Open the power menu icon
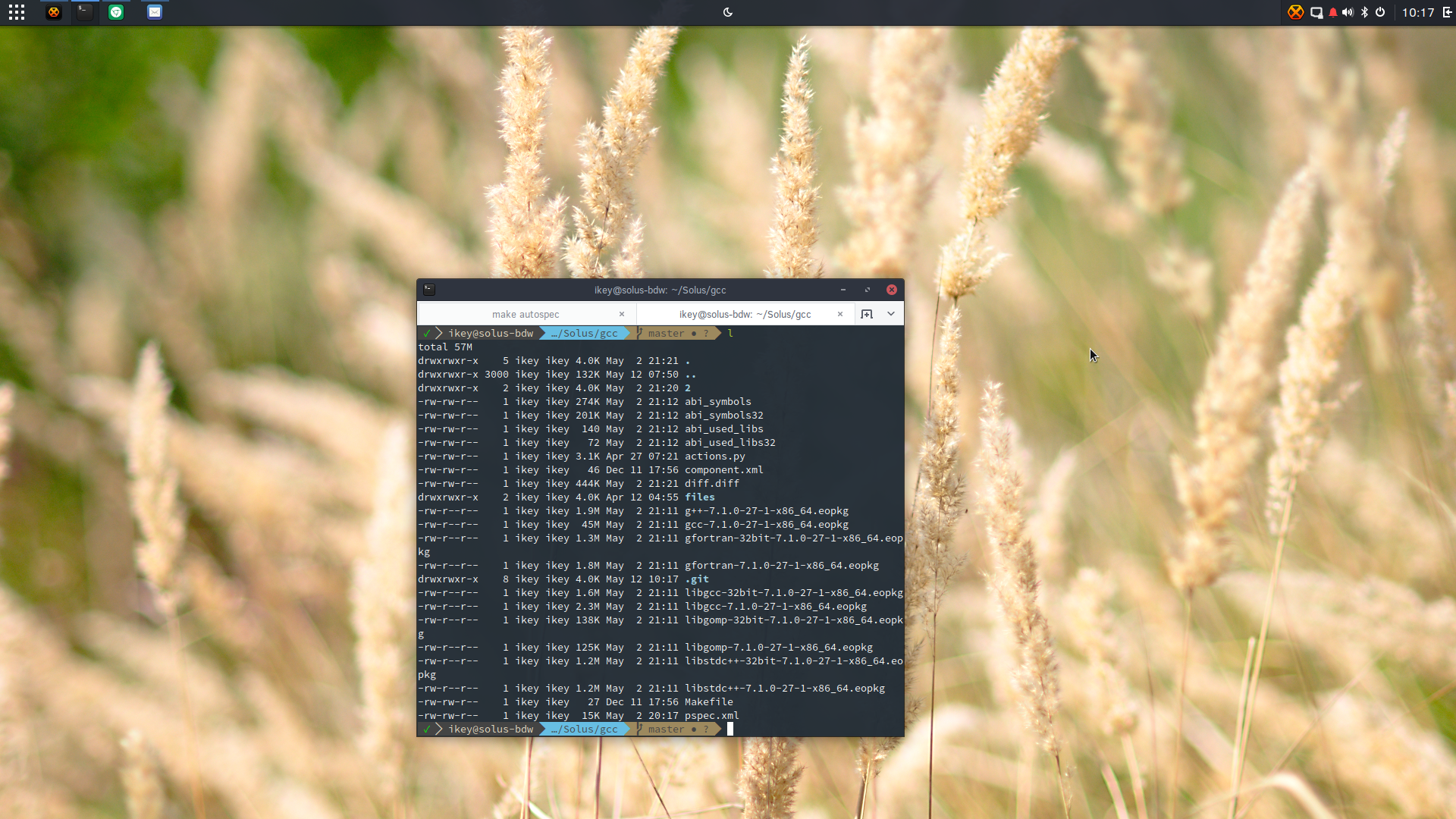This screenshot has height=819, width=1456. [1380, 12]
